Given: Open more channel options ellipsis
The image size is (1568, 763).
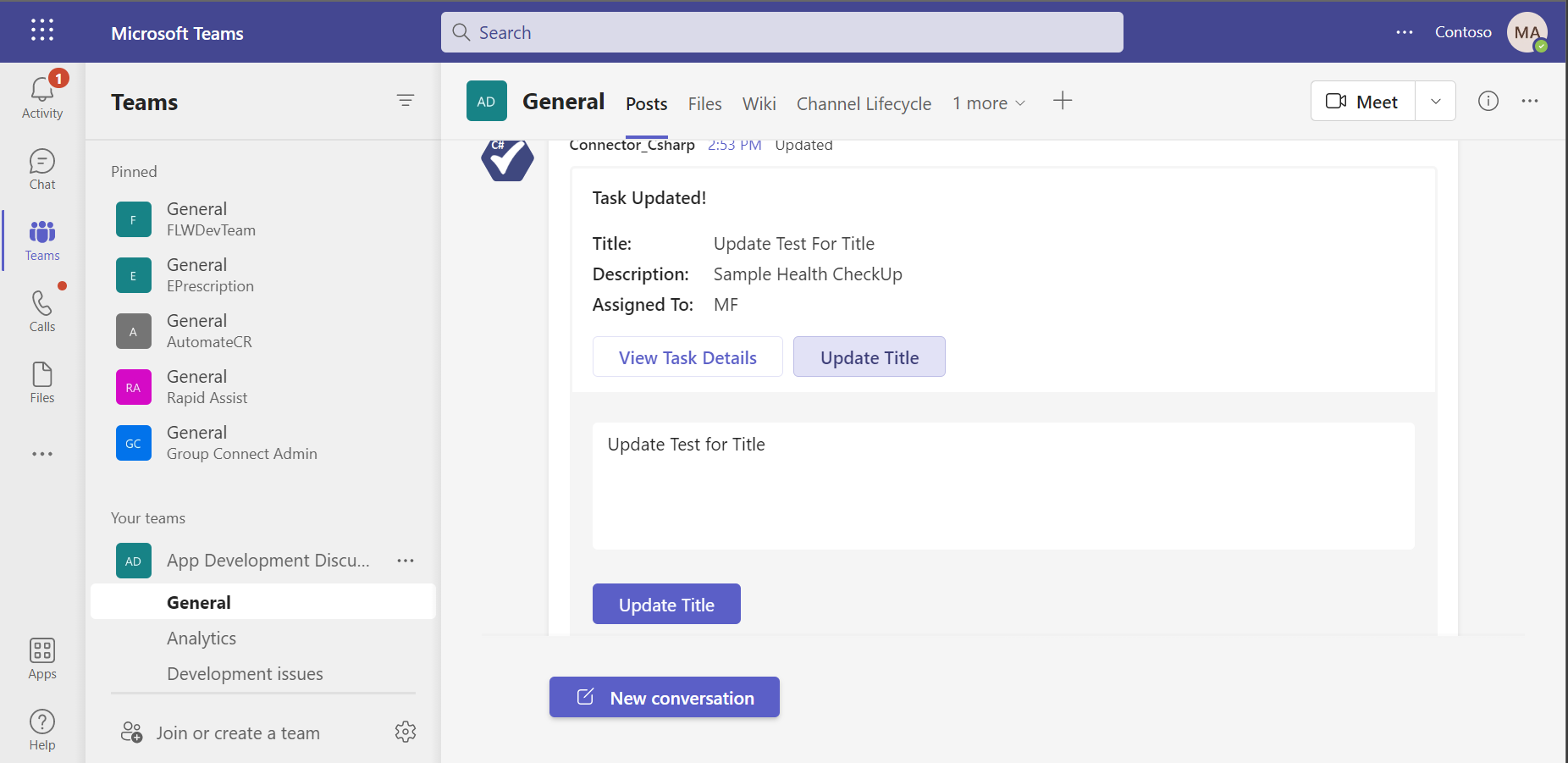Looking at the screenshot, I should pos(1530,102).
